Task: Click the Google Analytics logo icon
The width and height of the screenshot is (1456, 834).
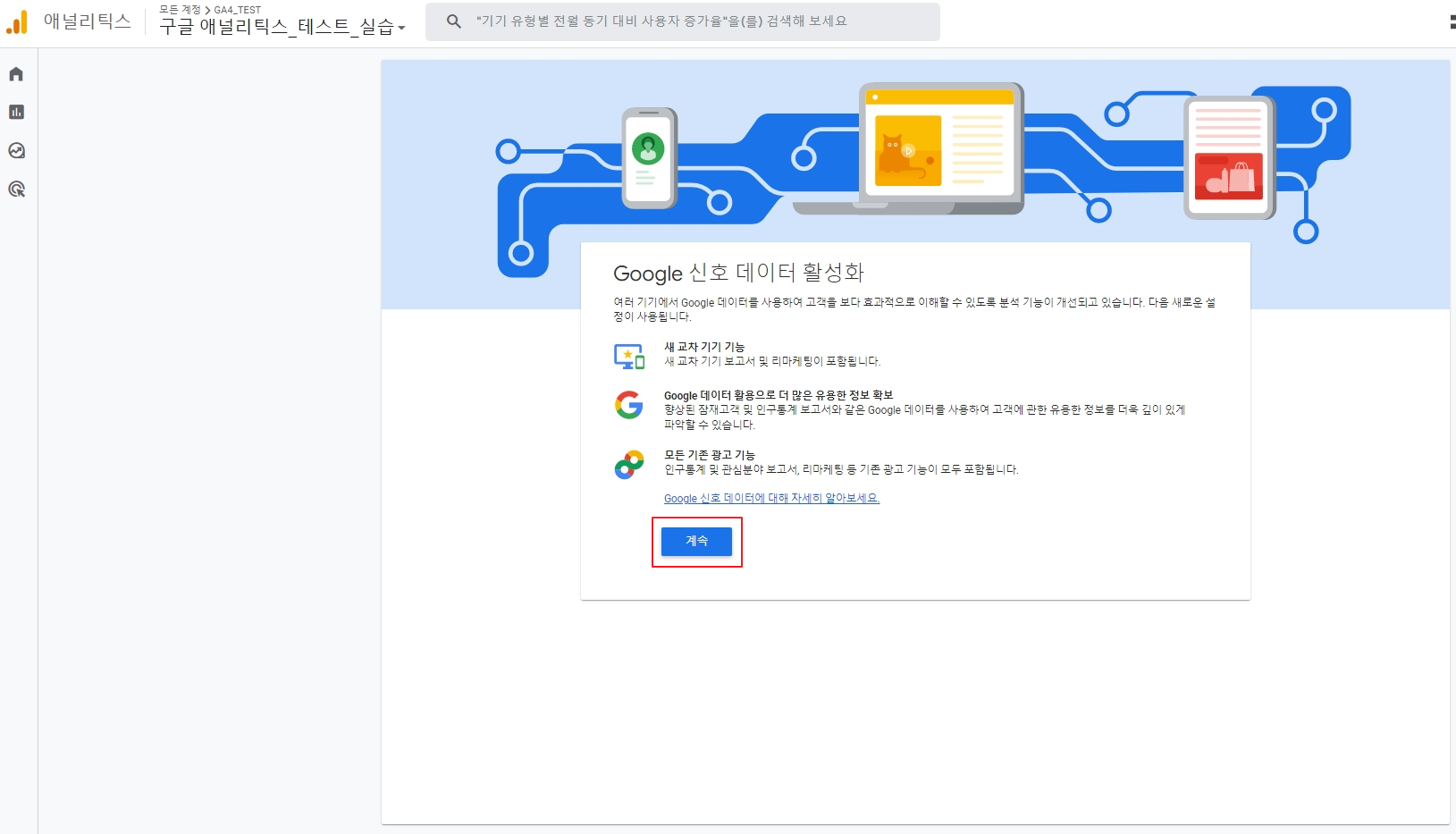Action: 17,22
